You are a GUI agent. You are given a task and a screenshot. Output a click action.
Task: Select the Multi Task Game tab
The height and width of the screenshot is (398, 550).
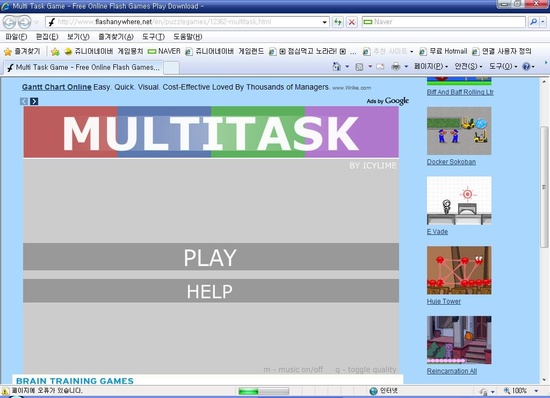click(83, 67)
